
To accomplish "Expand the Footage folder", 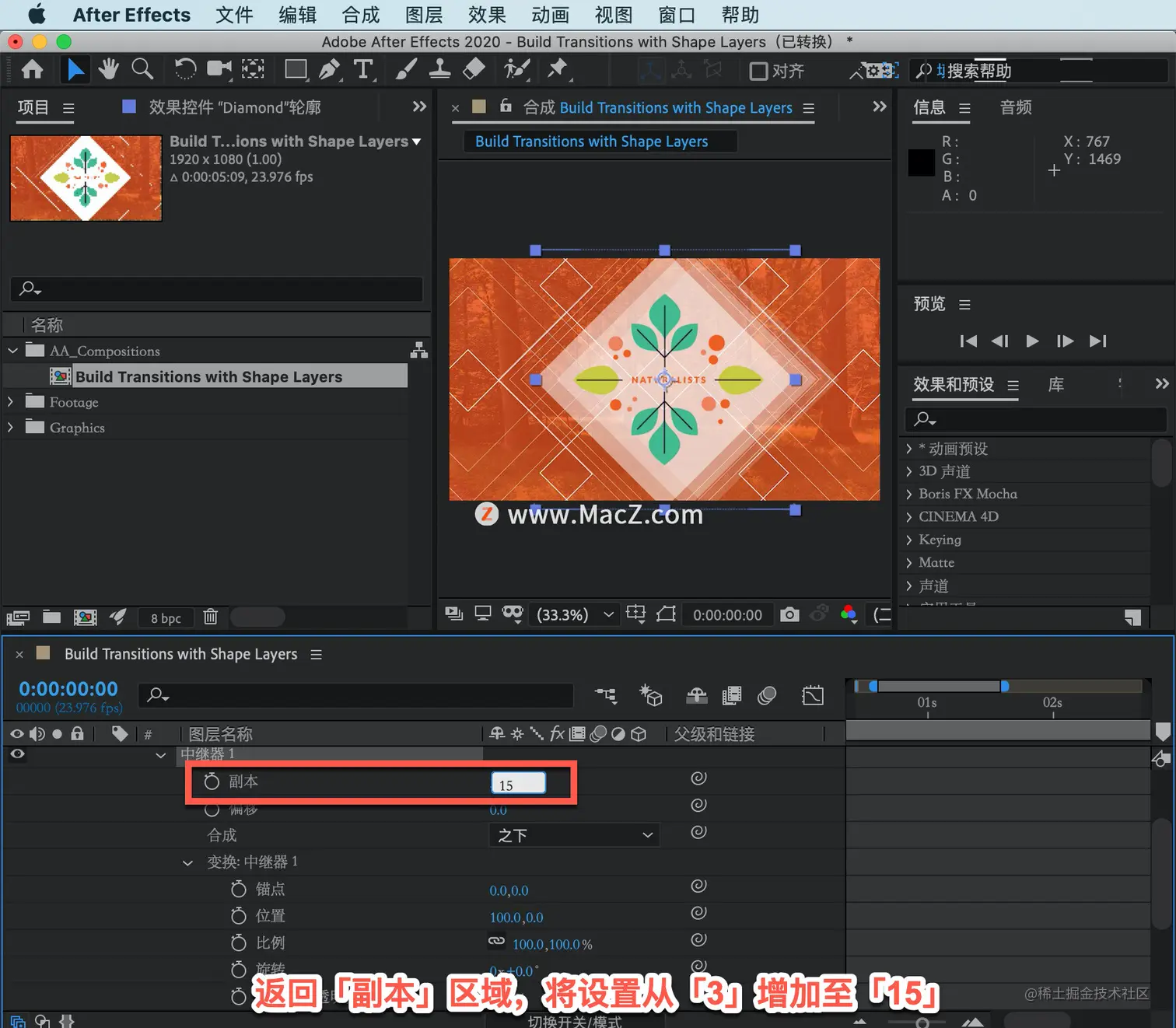I will point(11,402).
